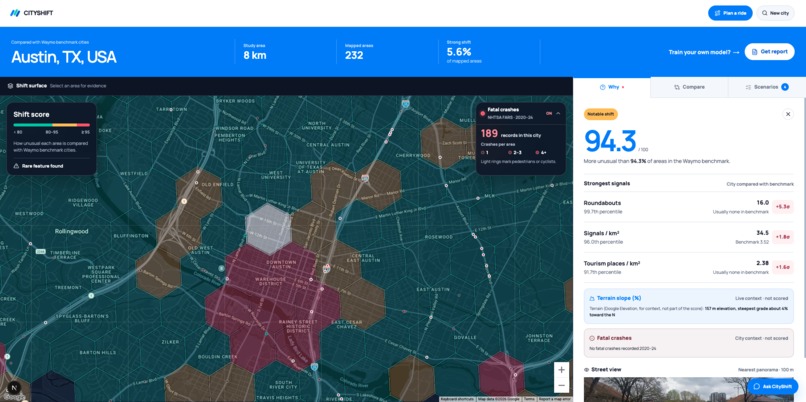Toggle the Fatal crashes layer ON switch

click(x=548, y=113)
